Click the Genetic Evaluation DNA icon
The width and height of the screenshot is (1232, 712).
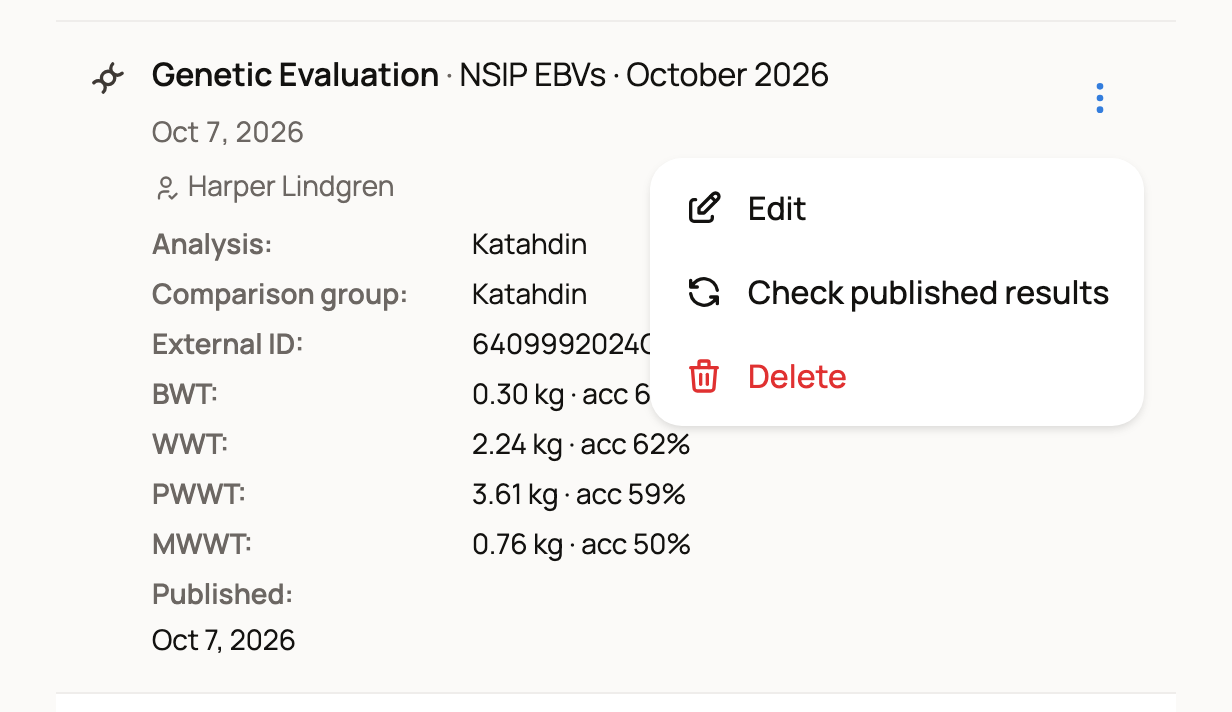[108, 77]
